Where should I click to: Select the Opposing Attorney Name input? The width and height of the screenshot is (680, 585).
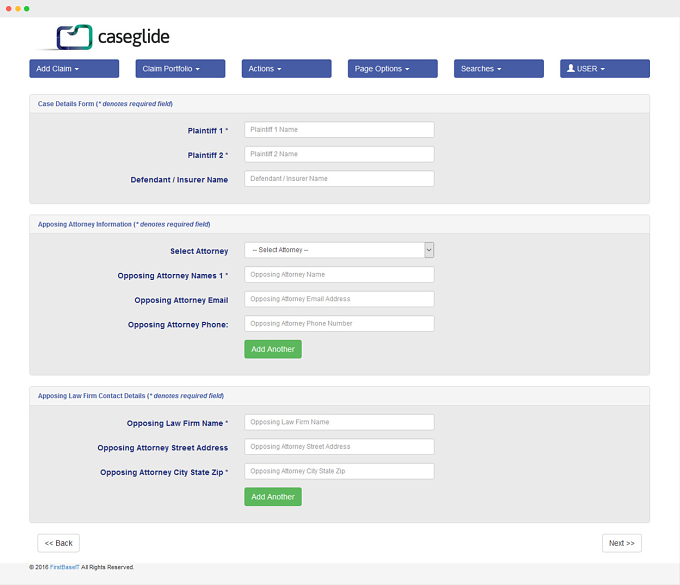339,275
